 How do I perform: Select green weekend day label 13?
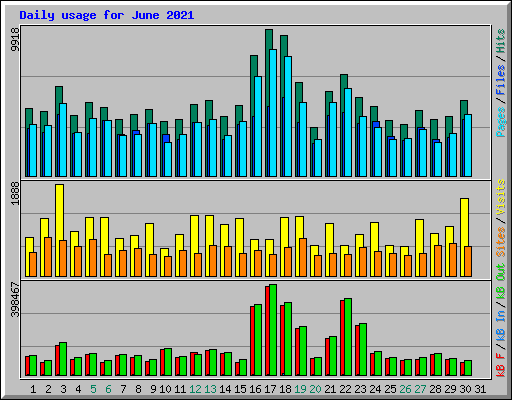(x=210, y=389)
